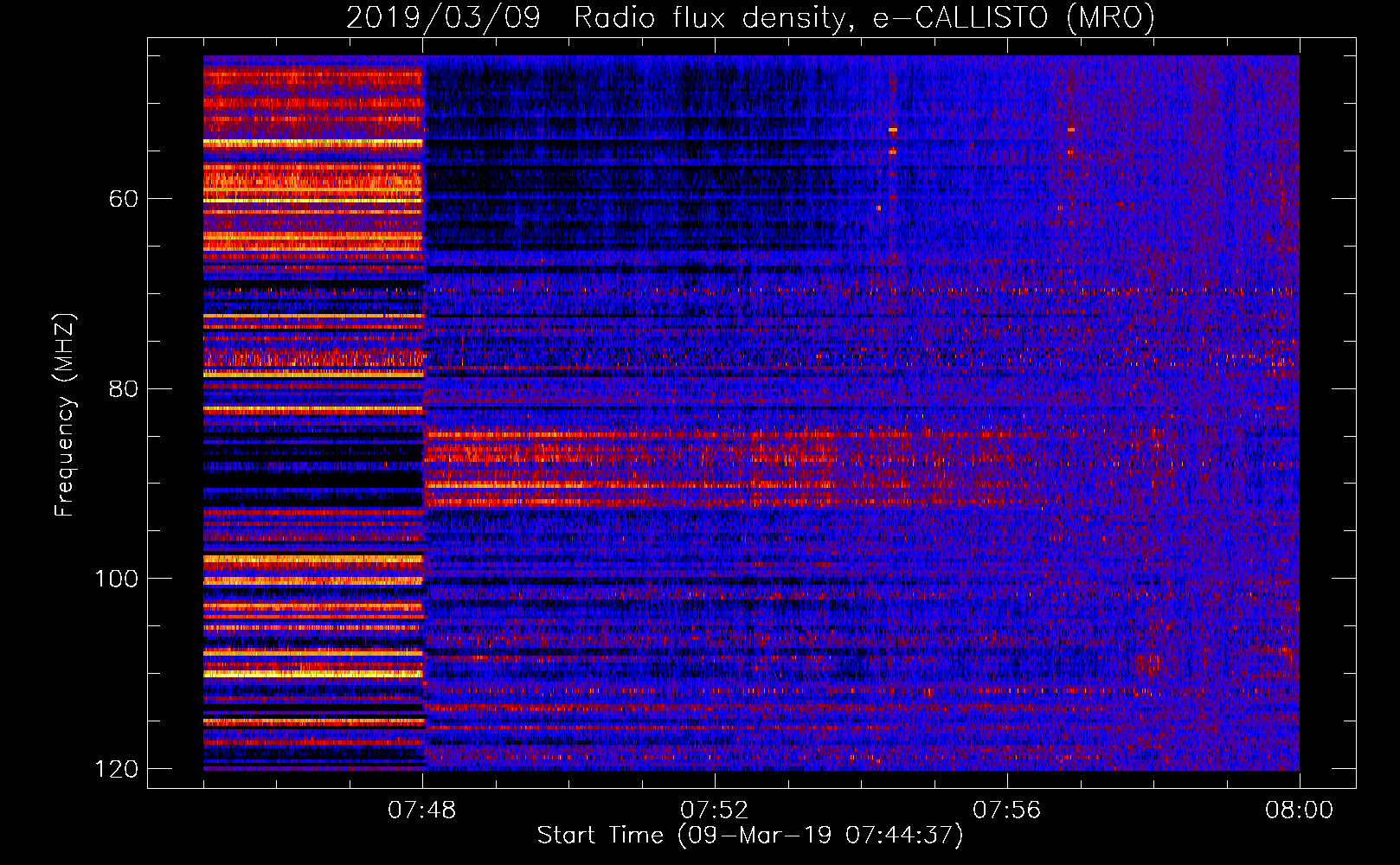Click the 07:56 time tick label
The width and height of the screenshot is (1400, 865).
[1007, 811]
